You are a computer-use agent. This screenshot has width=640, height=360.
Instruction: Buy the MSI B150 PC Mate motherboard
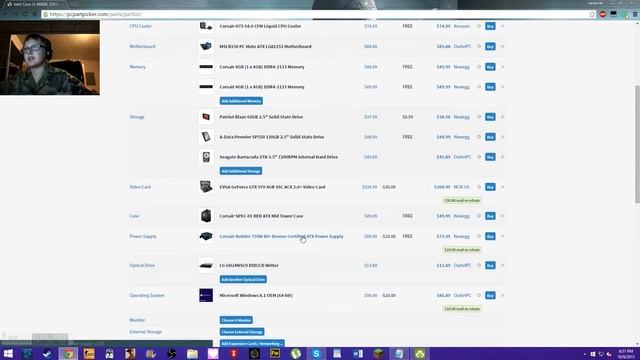(x=490, y=47)
